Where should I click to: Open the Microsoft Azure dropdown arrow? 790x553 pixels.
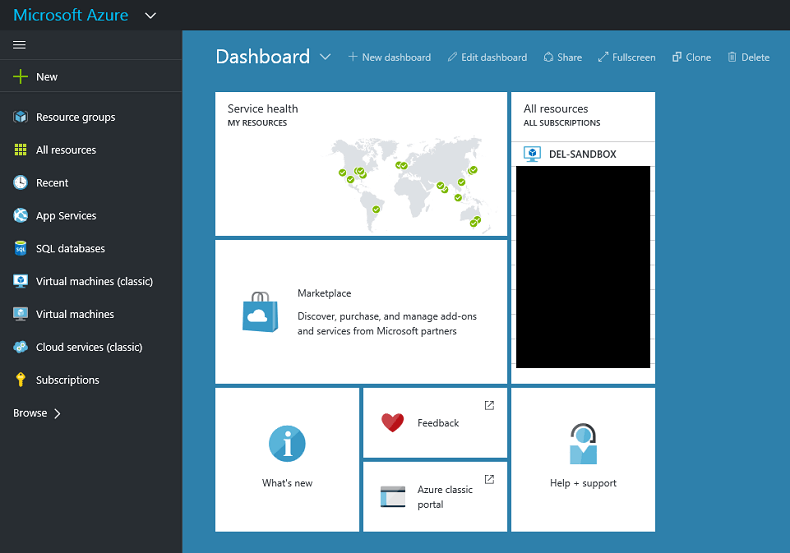click(150, 16)
